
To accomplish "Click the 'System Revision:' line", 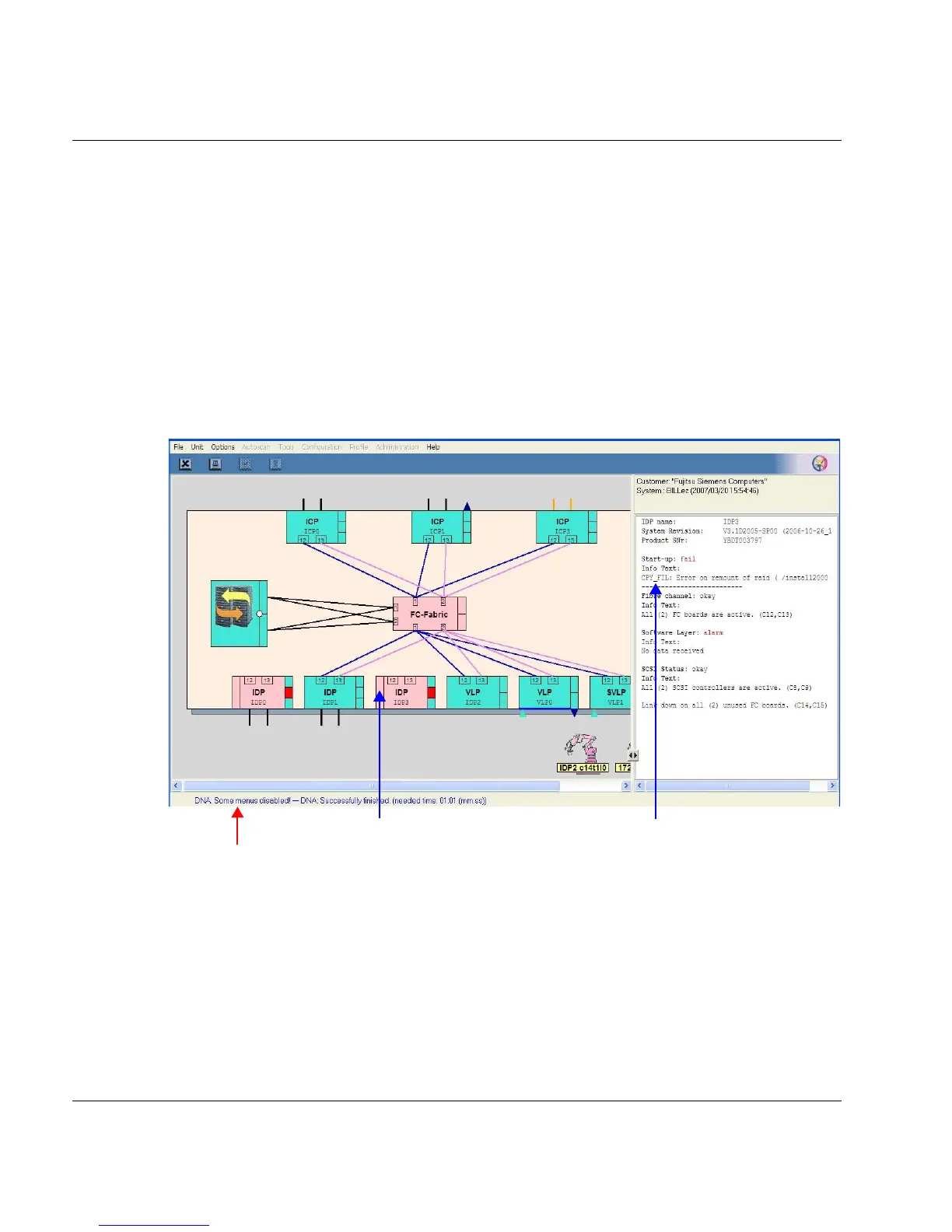I will (737, 531).
